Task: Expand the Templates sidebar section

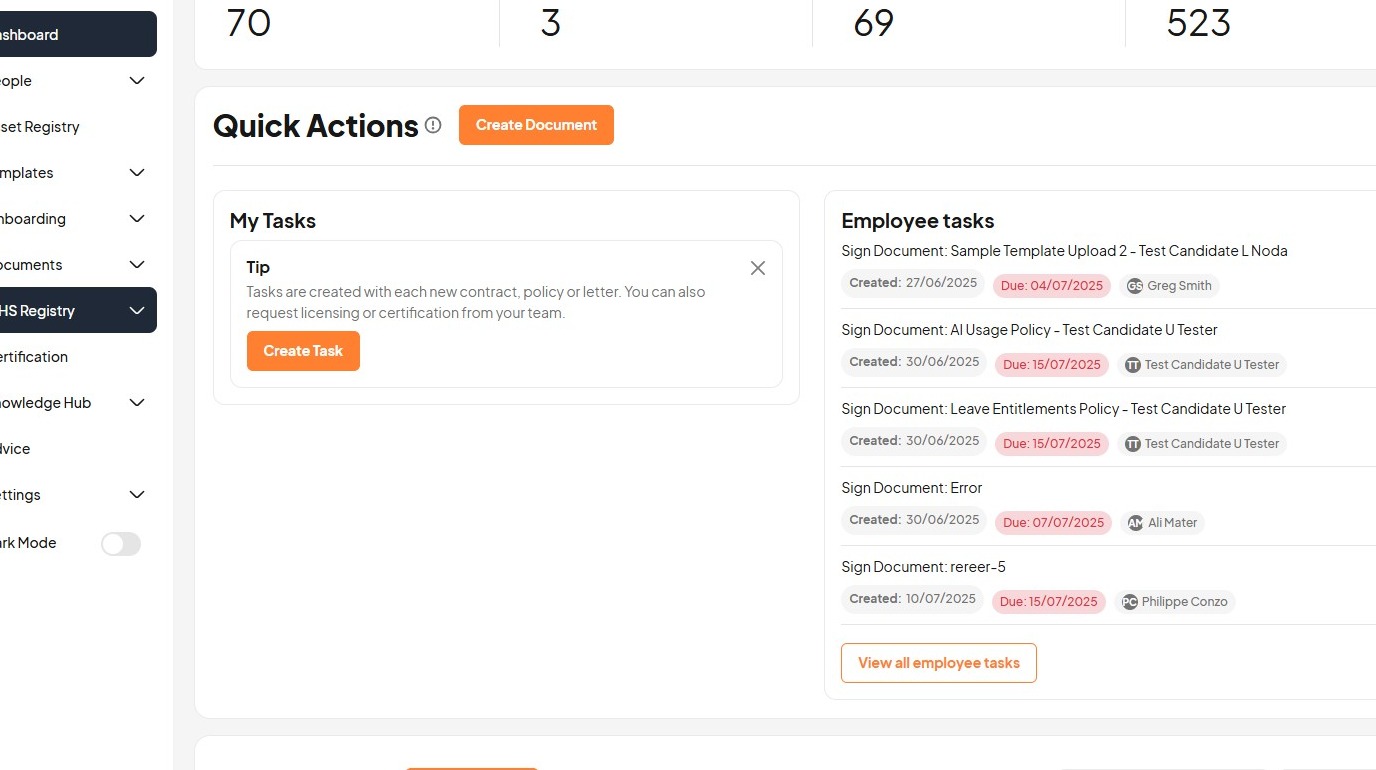Action: point(137,173)
